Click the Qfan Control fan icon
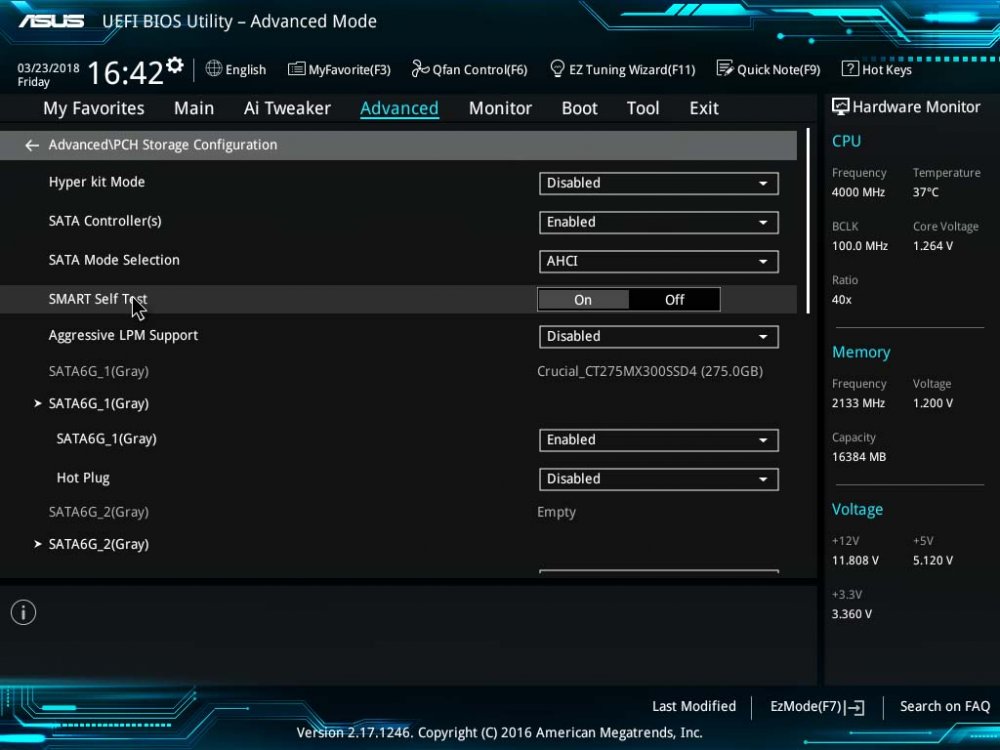 (420, 68)
